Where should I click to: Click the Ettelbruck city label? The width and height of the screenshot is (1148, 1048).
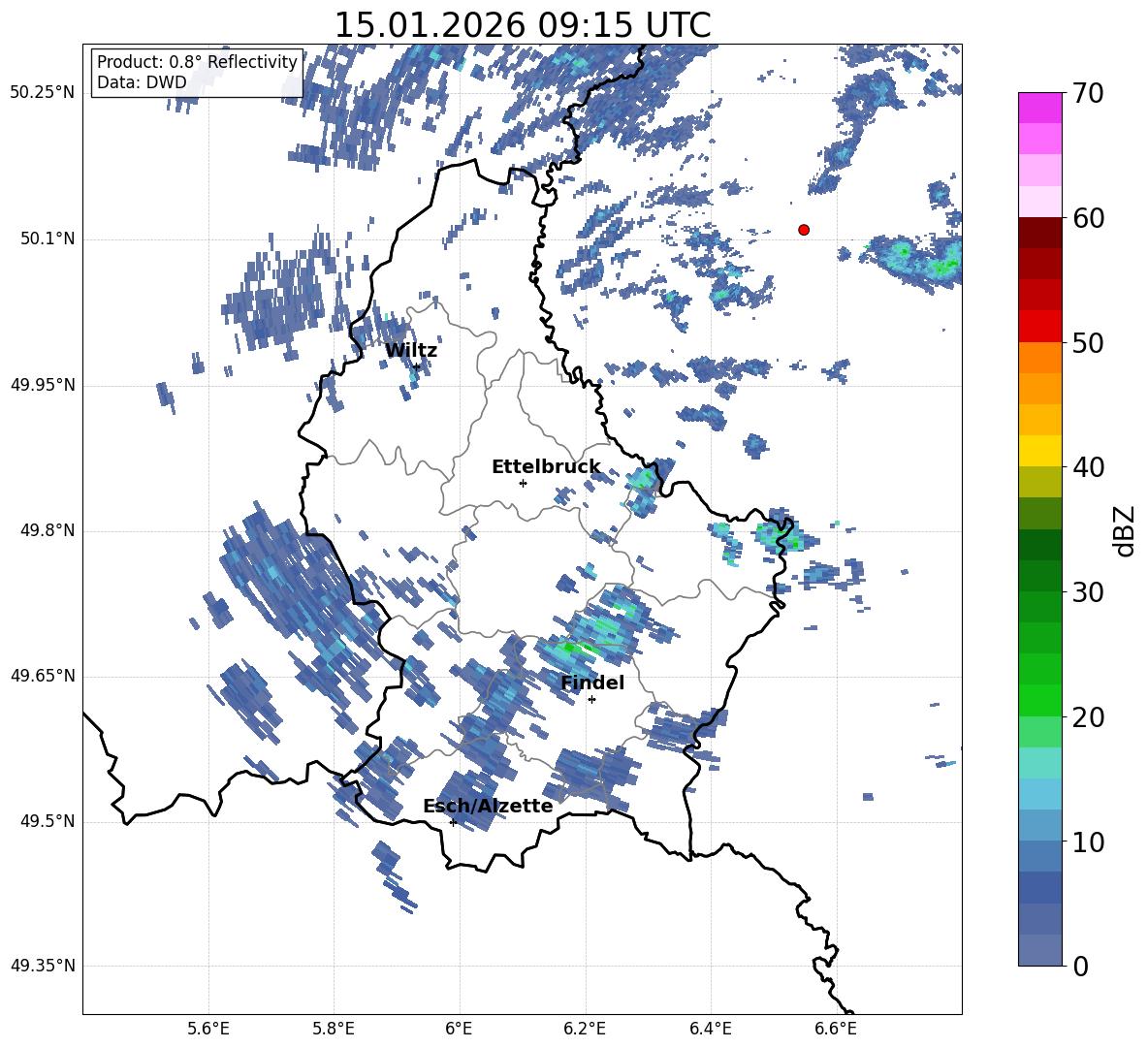click(x=546, y=467)
